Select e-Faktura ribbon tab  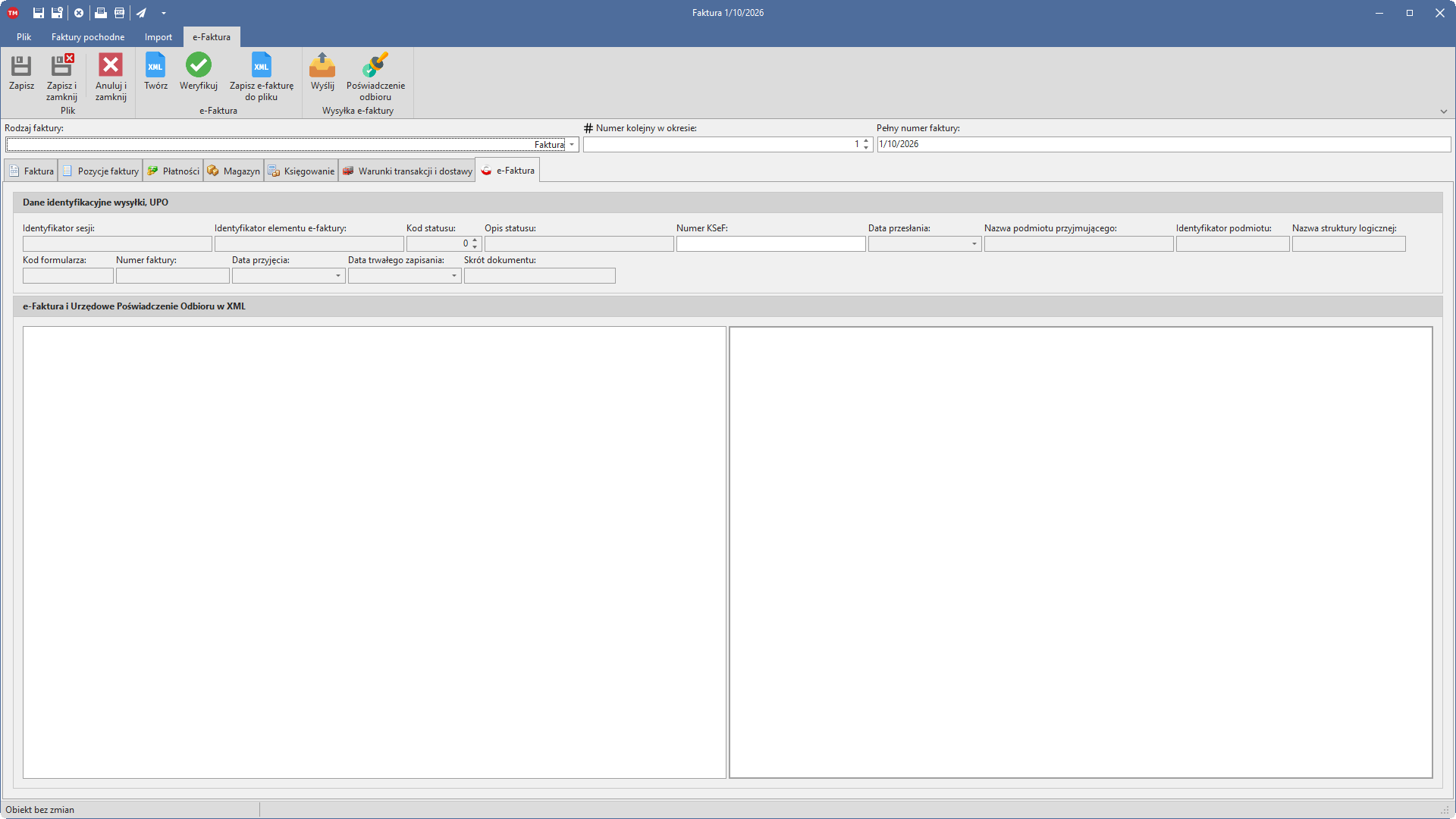[212, 37]
